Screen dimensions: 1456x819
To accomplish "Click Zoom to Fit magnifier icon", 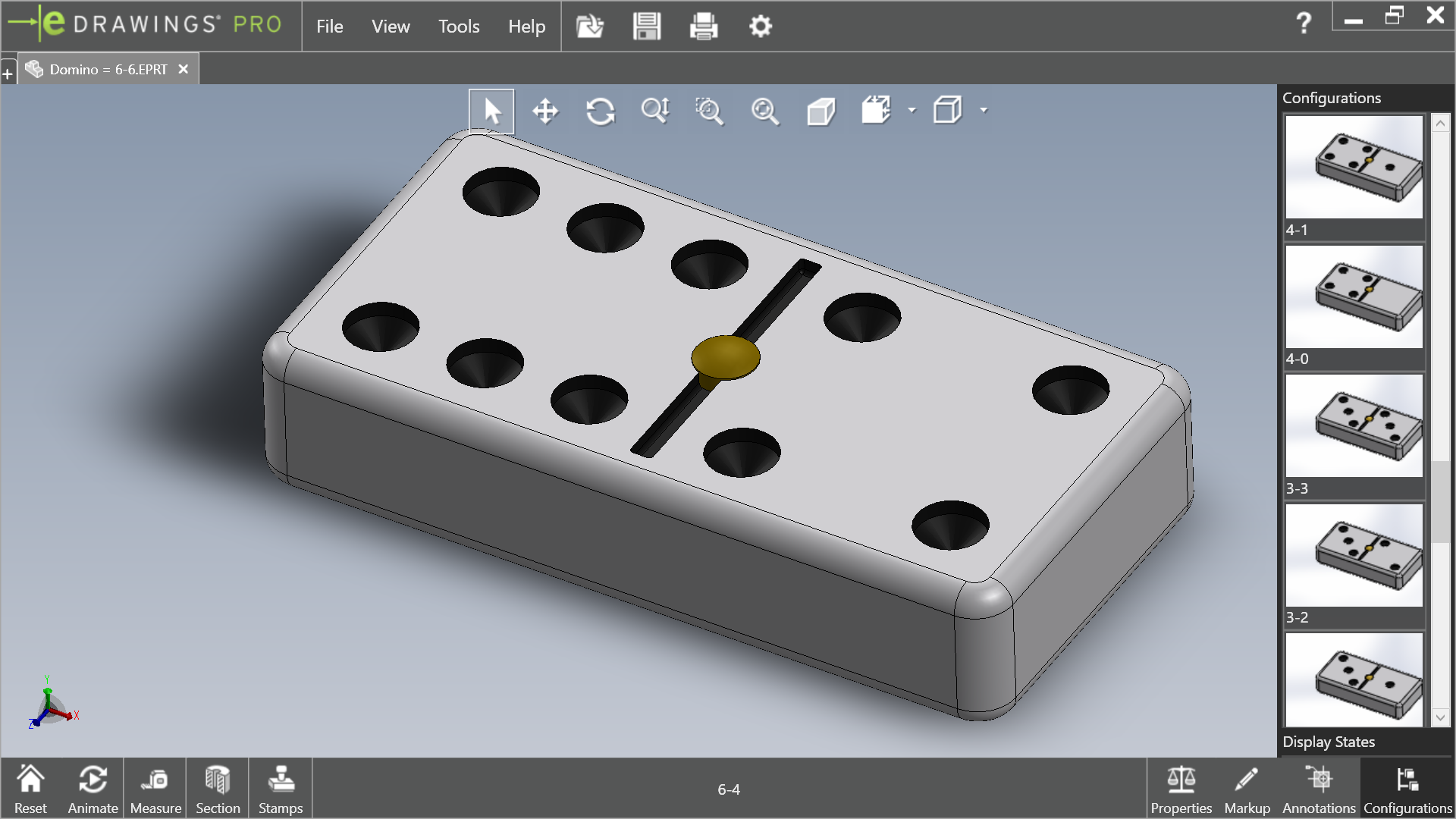I will click(x=764, y=111).
